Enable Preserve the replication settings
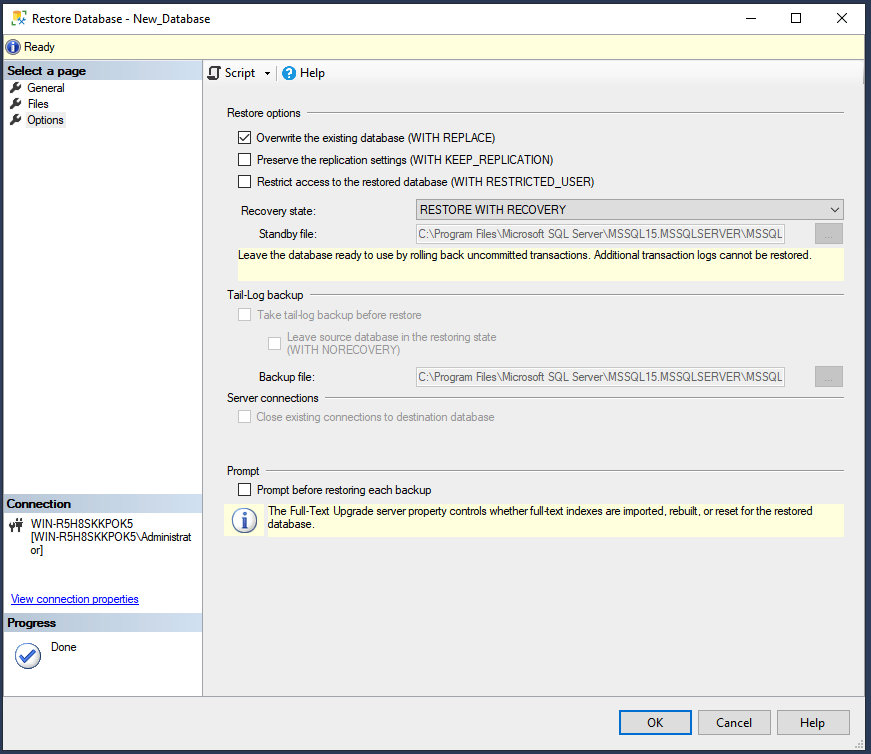 tap(245, 159)
